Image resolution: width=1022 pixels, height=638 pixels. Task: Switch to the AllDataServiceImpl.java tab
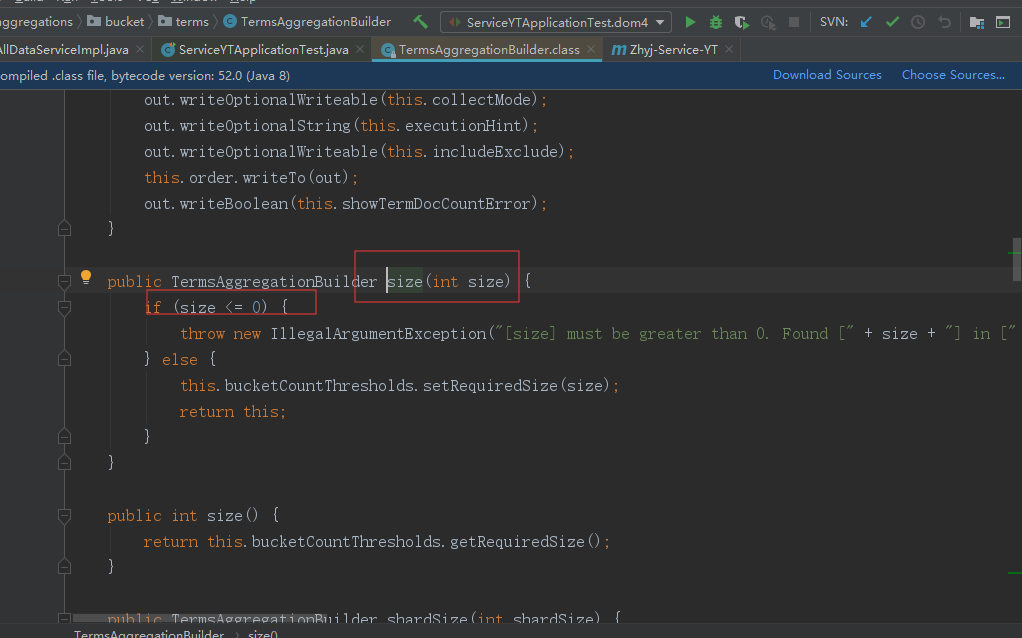coord(64,50)
